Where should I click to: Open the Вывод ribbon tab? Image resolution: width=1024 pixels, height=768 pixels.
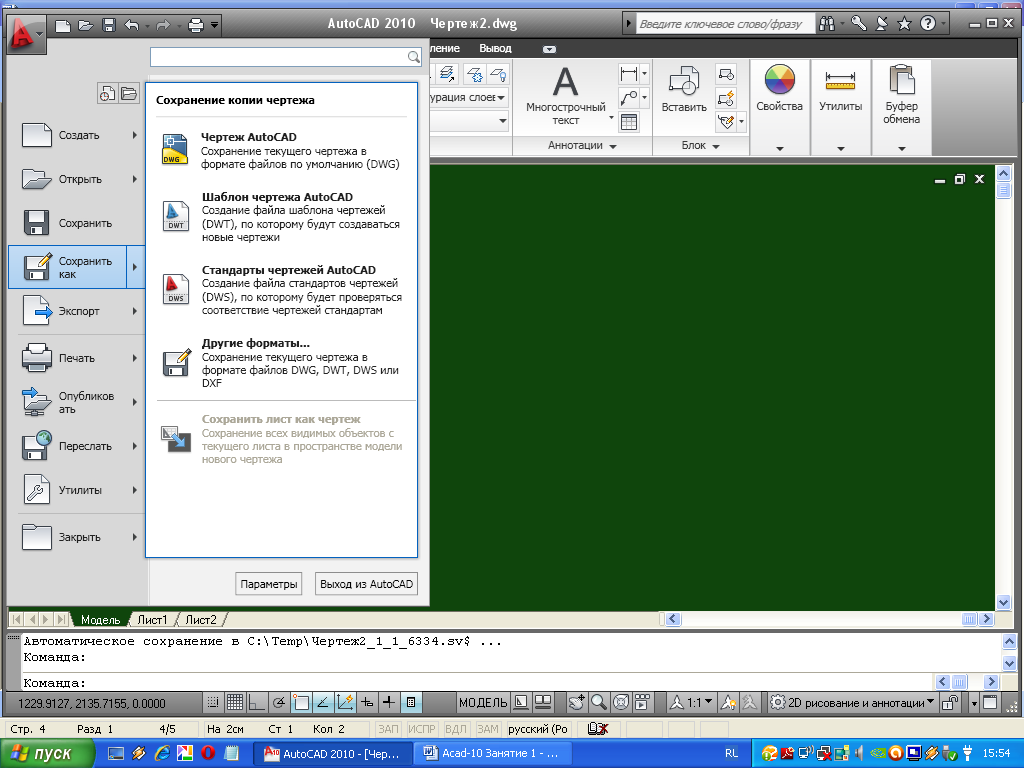[x=495, y=48]
